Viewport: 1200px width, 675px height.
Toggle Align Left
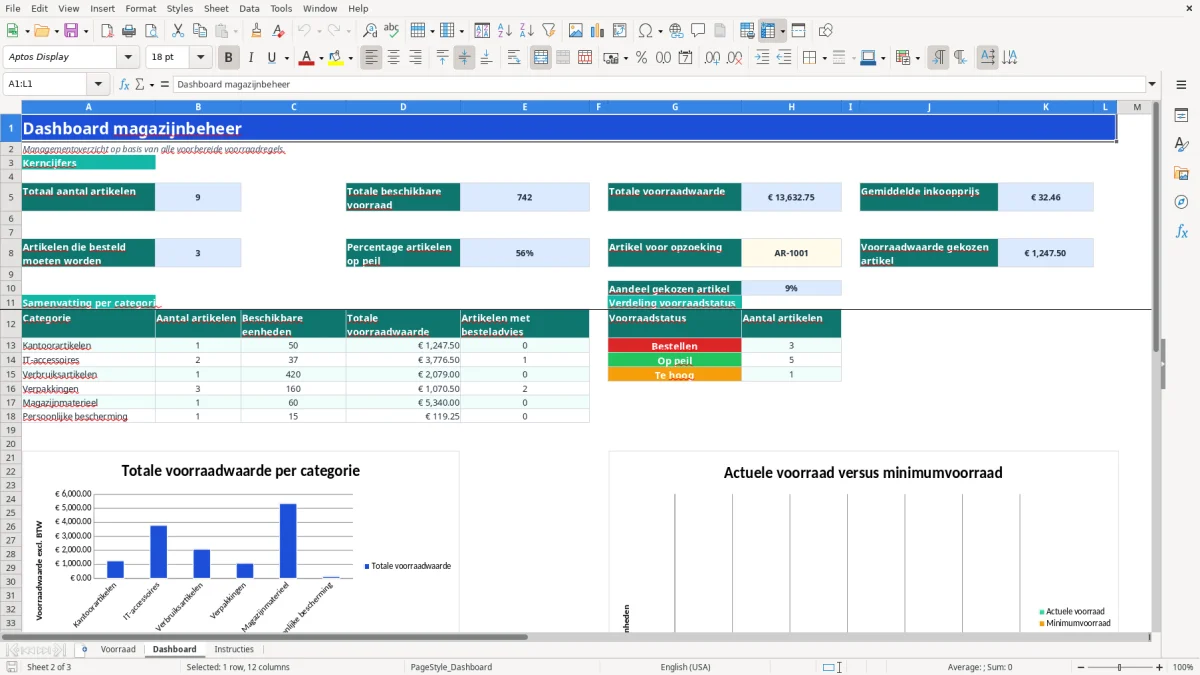point(371,57)
